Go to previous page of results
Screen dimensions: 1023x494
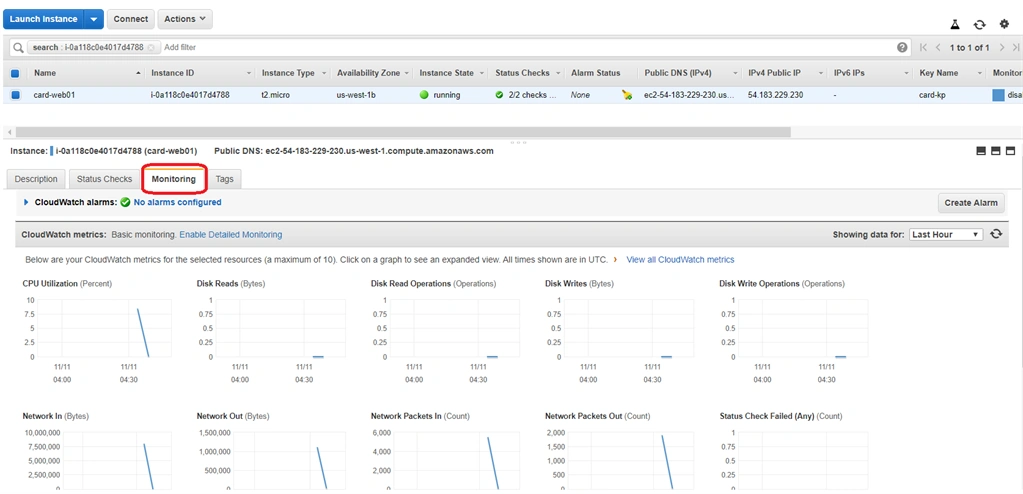(938, 48)
